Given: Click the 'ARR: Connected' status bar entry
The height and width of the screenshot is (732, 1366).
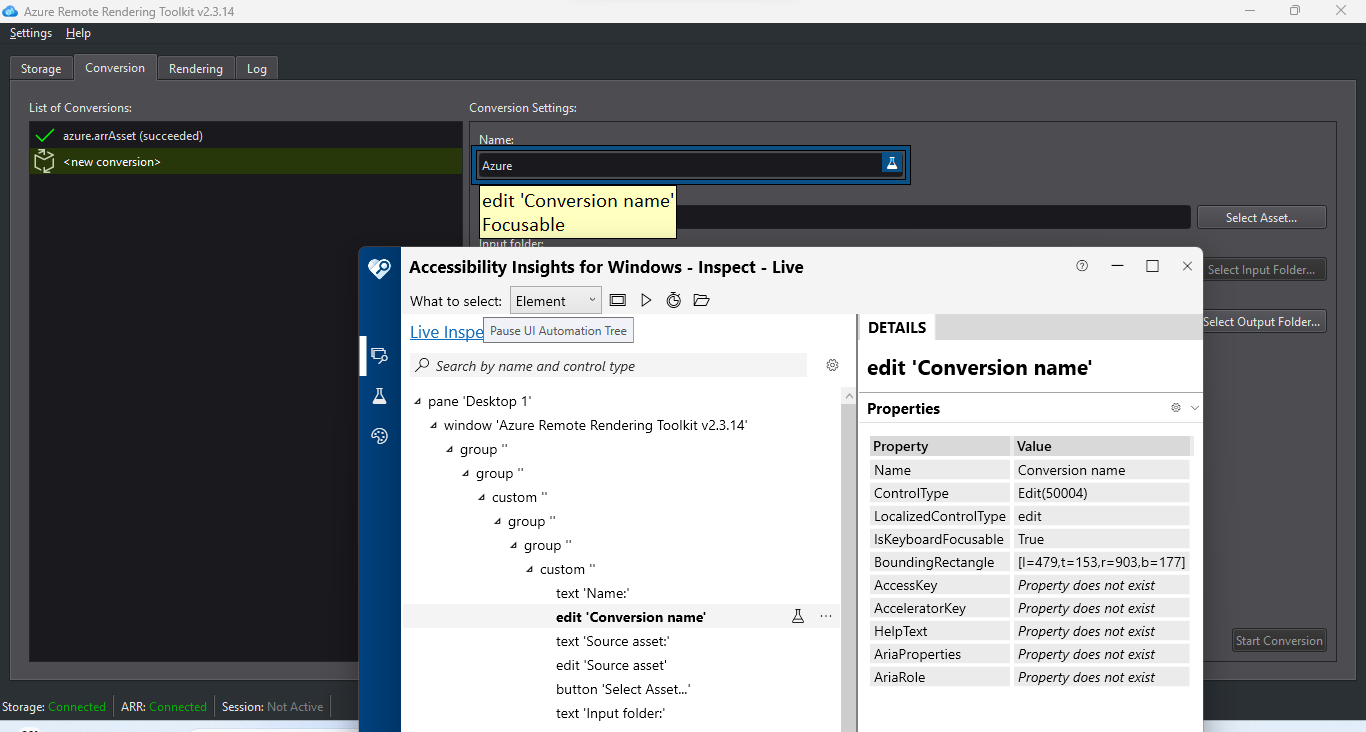Looking at the screenshot, I should (x=164, y=707).
